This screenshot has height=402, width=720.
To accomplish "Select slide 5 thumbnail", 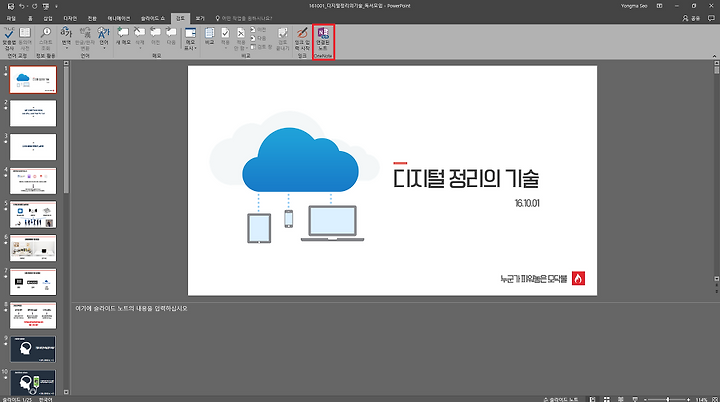I will pos(33,214).
